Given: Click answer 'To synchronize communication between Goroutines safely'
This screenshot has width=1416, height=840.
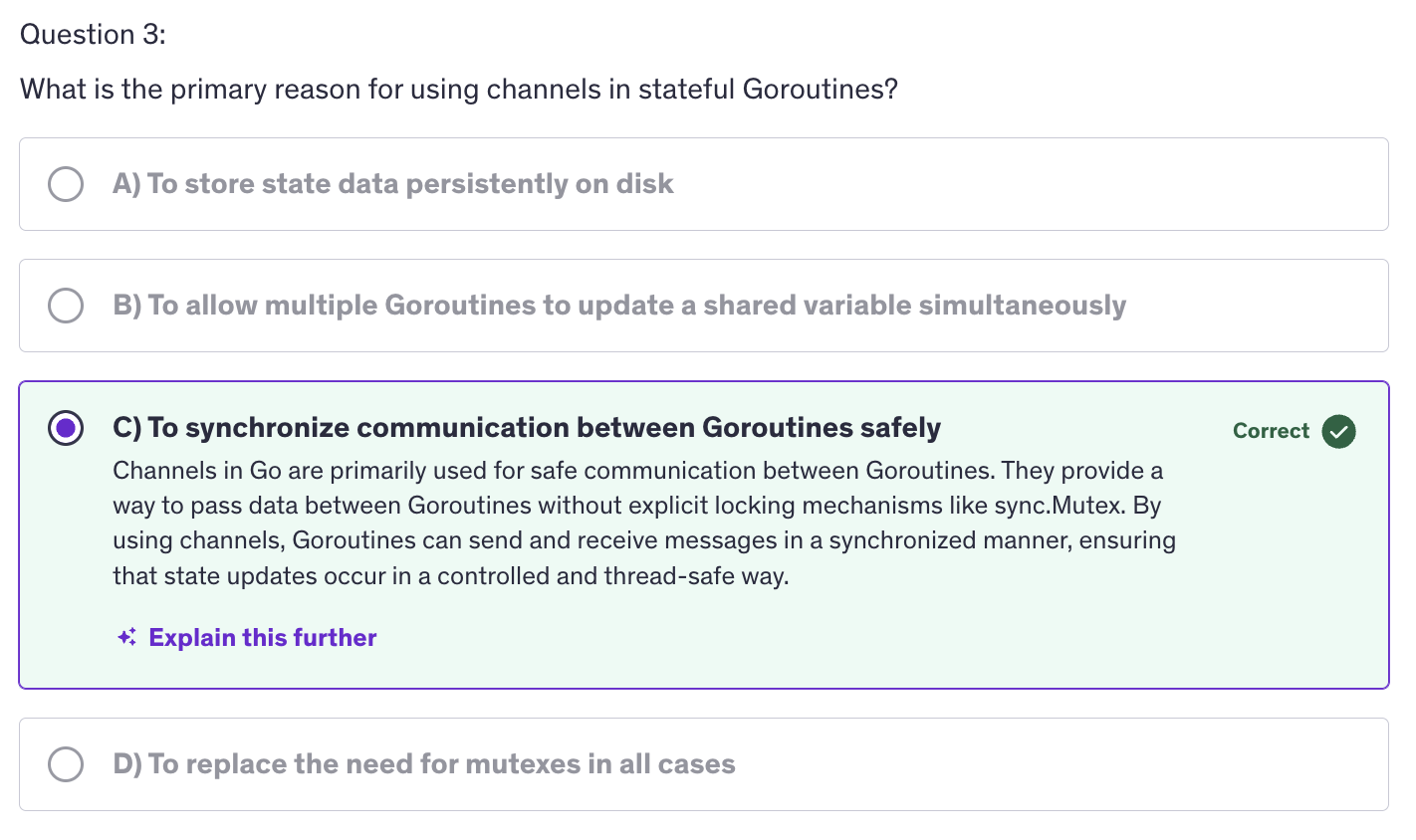Looking at the screenshot, I should point(527,428).
